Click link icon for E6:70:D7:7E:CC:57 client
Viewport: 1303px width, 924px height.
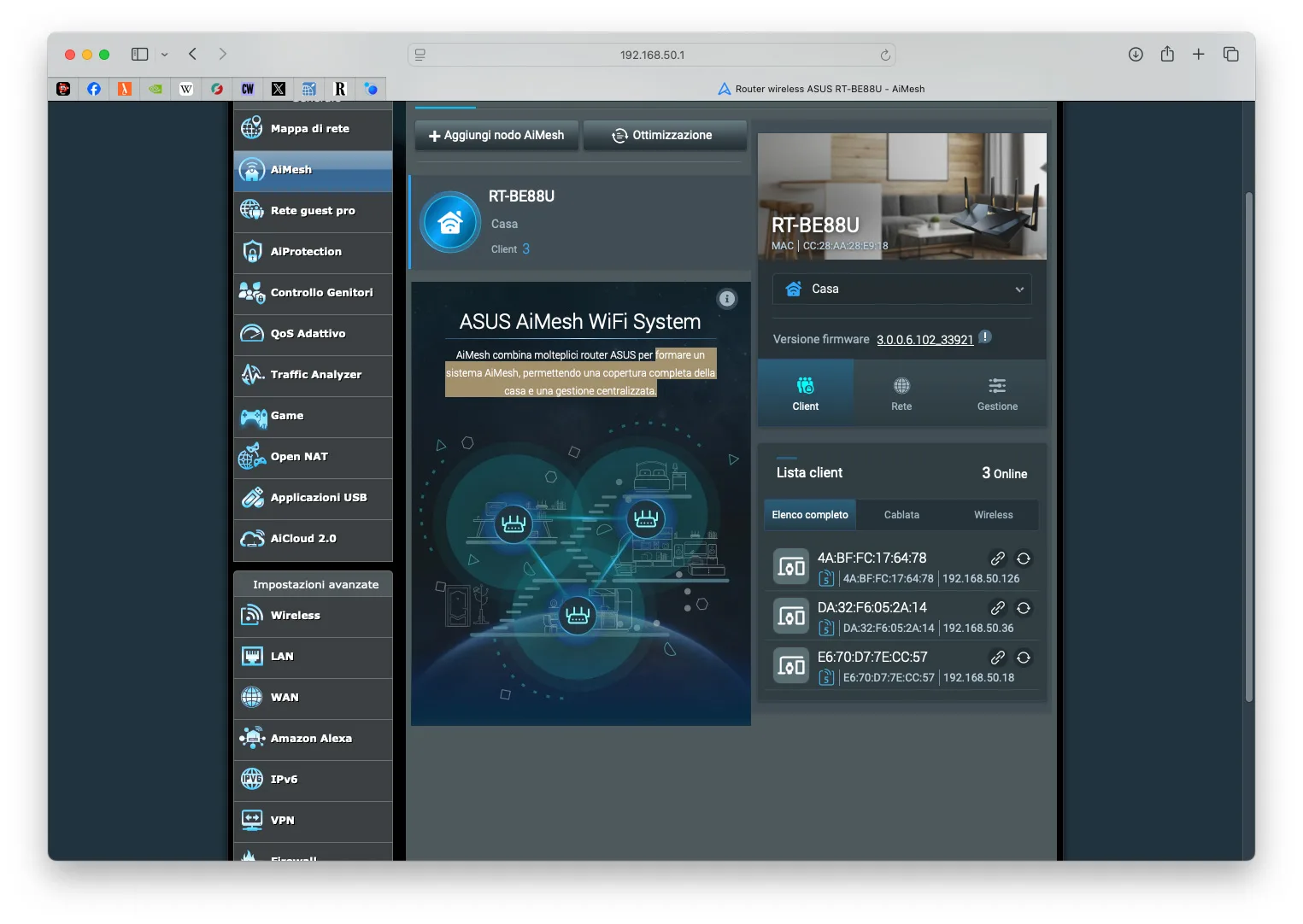pos(997,658)
